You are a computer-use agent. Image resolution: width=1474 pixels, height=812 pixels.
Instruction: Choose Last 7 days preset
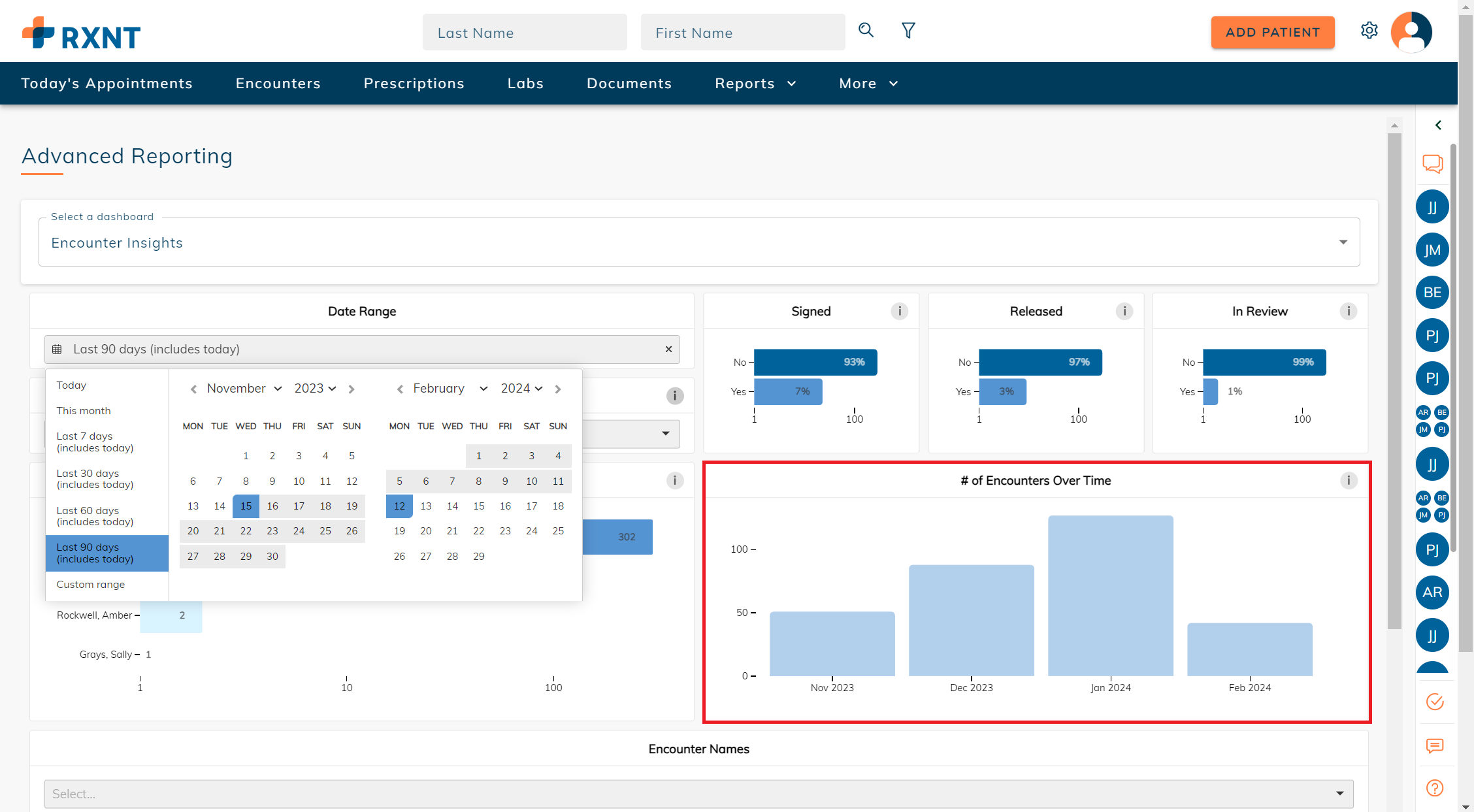(107, 442)
